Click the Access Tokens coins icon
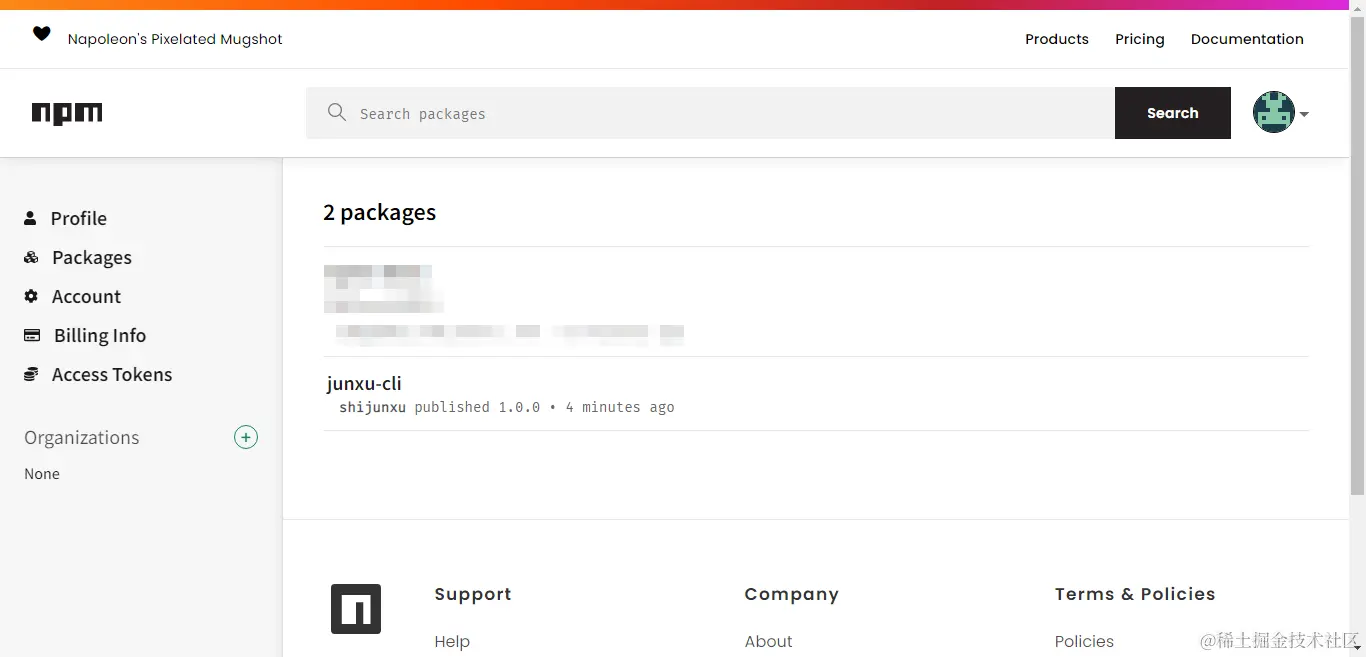Screen dimensions: 1366x657 31,374
